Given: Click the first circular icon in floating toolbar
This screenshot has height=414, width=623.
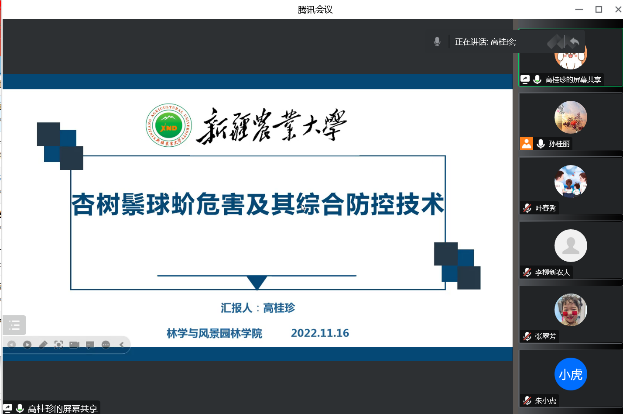Looking at the screenshot, I should [x=12, y=345].
